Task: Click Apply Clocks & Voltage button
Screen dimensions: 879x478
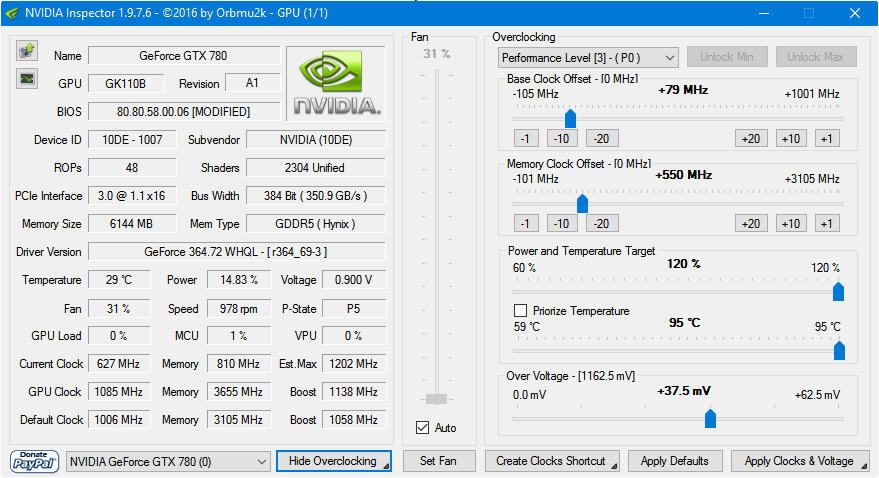Action: click(x=799, y=461)
